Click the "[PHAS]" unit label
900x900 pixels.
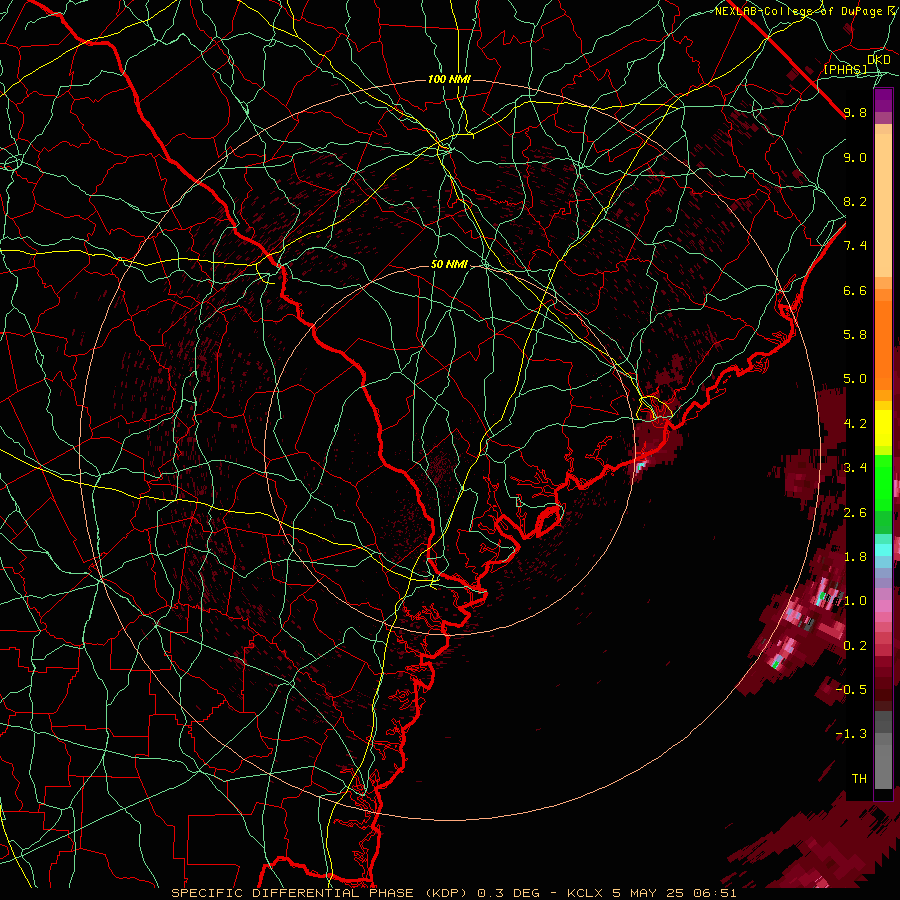845,69
